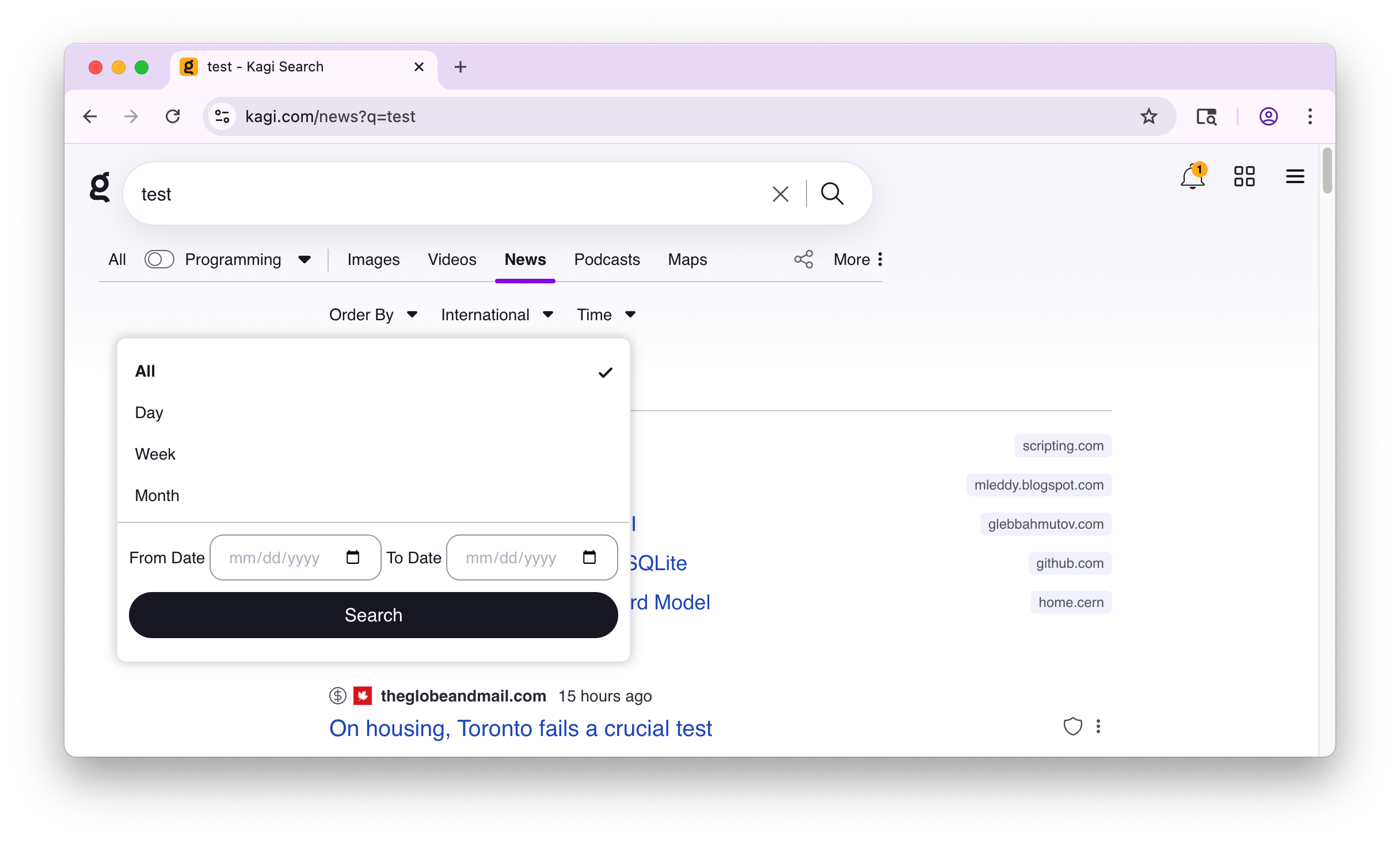The height and width of the screenshot is (842, 1400).
Task: Select the Week time filter option
Action: [x=155, y=454]
